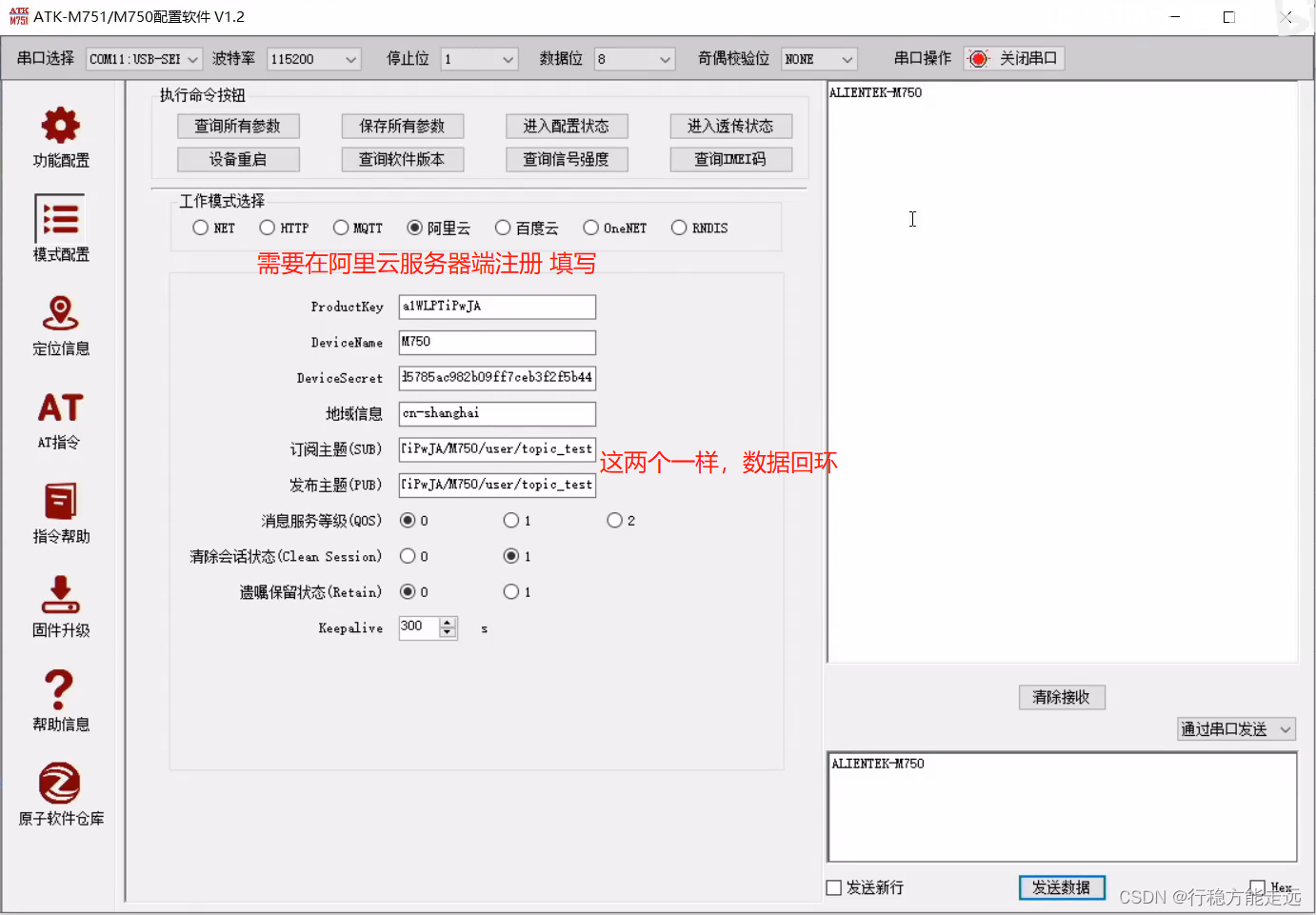
Task: Click the ProductKey input field
Action: (x=497, y=307)
